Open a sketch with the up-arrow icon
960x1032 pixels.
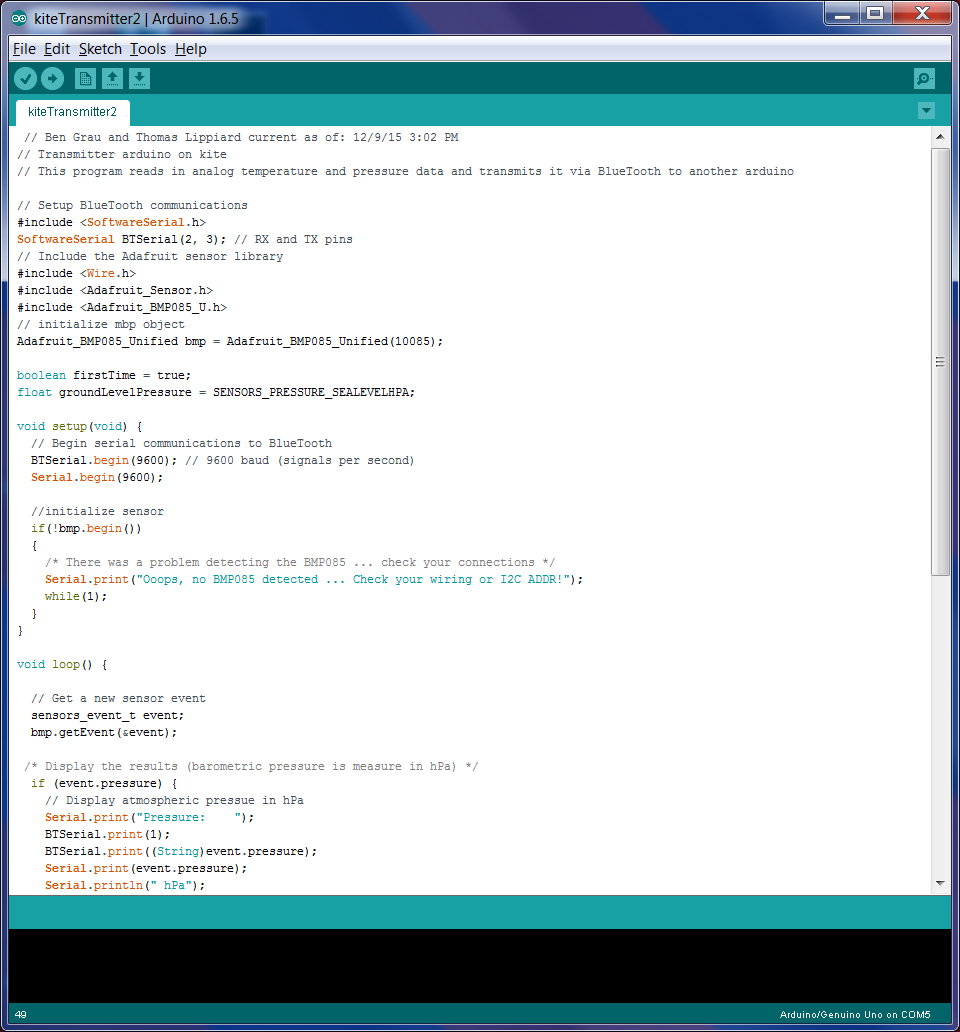coord(113,79)
